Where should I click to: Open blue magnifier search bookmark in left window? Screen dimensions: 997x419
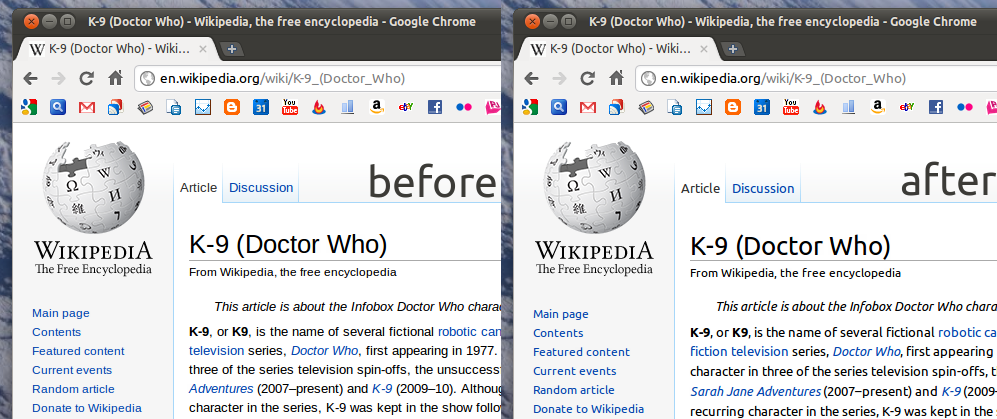58,107
